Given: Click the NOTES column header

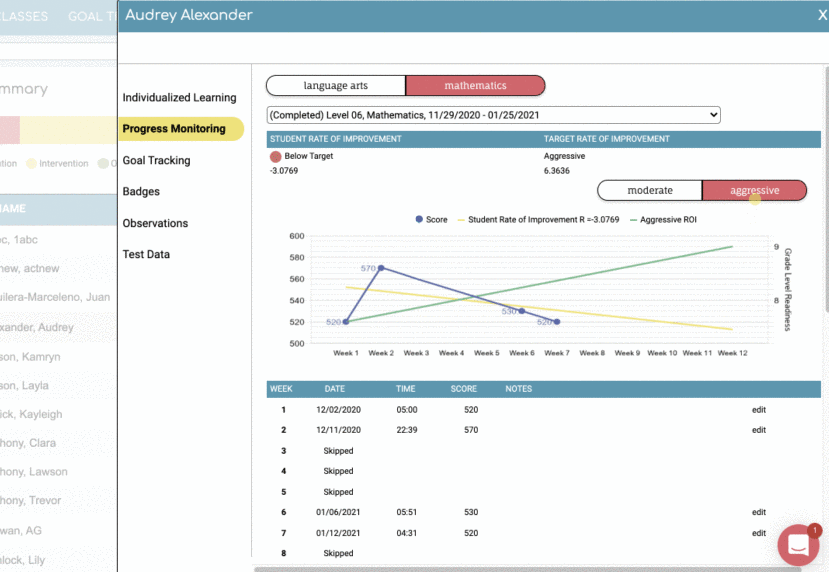Looking at the screenshot, I should click(518, 389).
